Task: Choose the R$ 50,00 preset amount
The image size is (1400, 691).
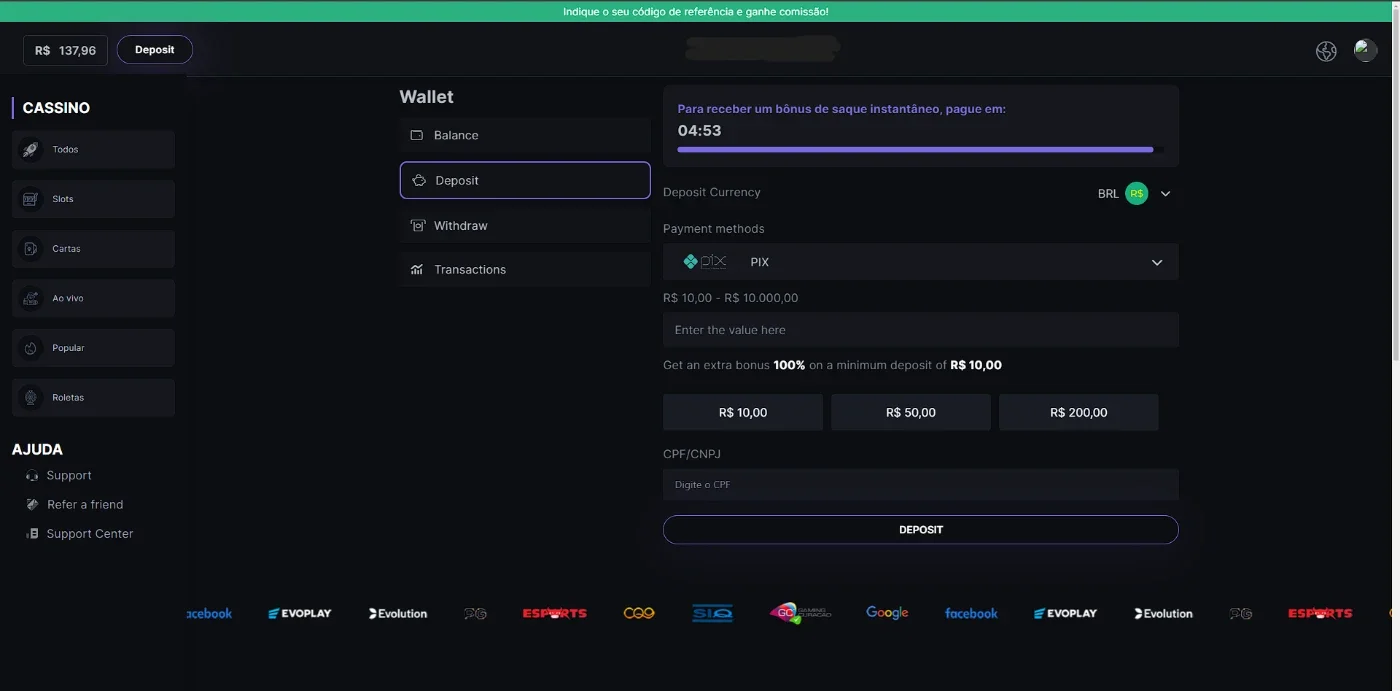Action: point(911,412)
